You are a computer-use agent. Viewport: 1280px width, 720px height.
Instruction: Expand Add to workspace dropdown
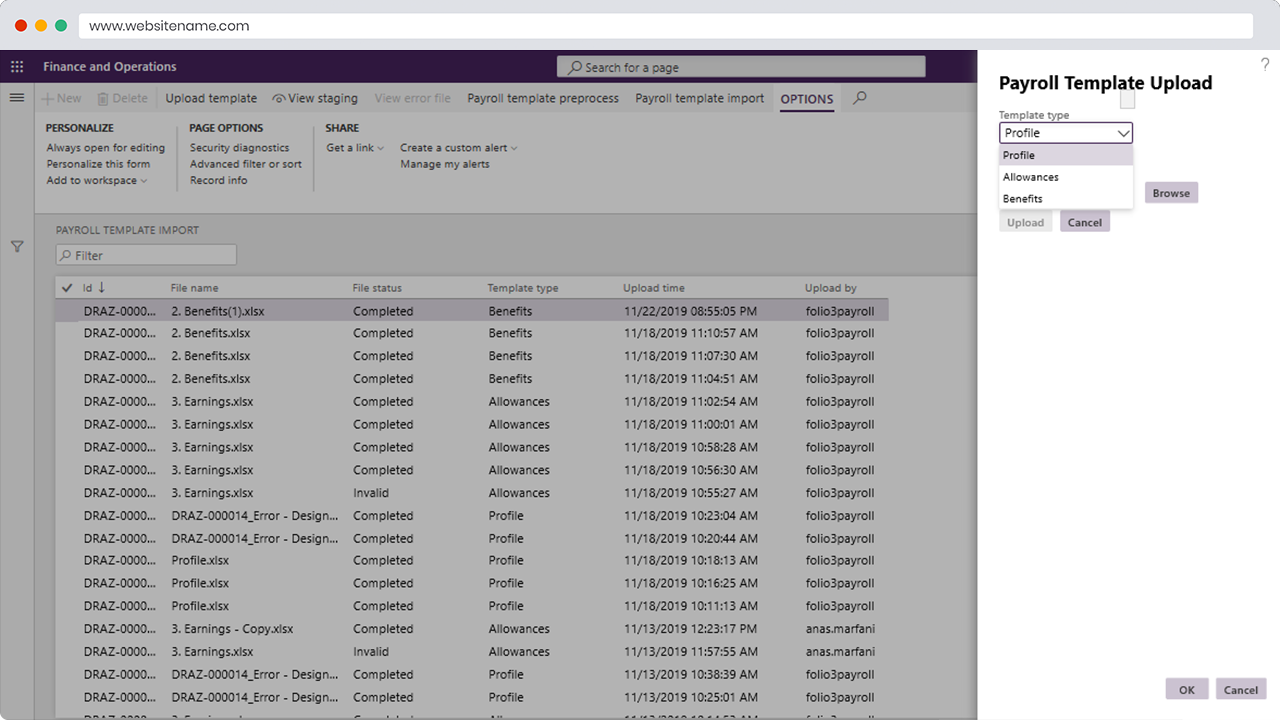[97, 181]
